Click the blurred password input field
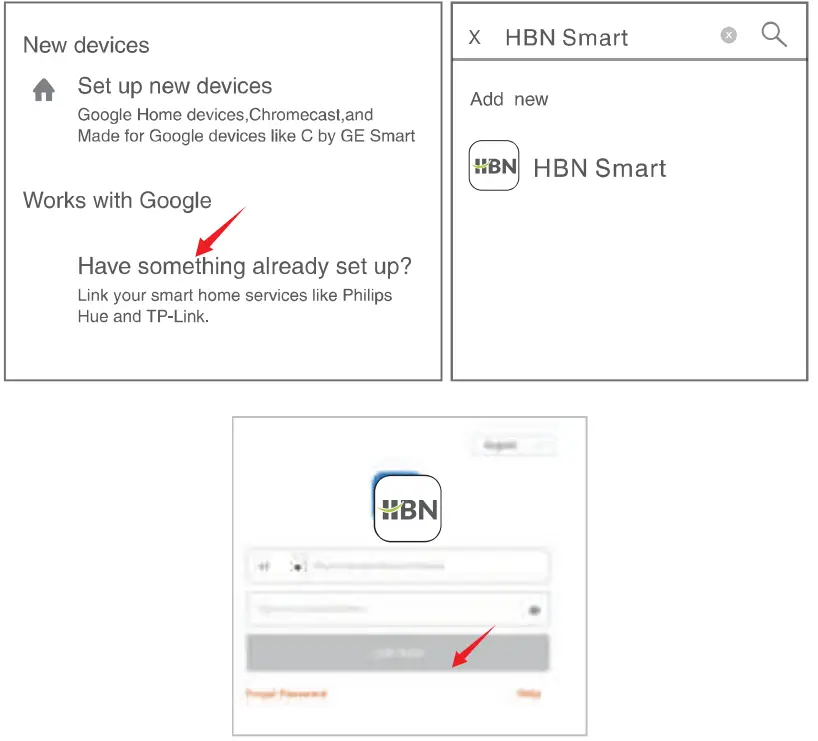818x741 pixels. [398, 609]
